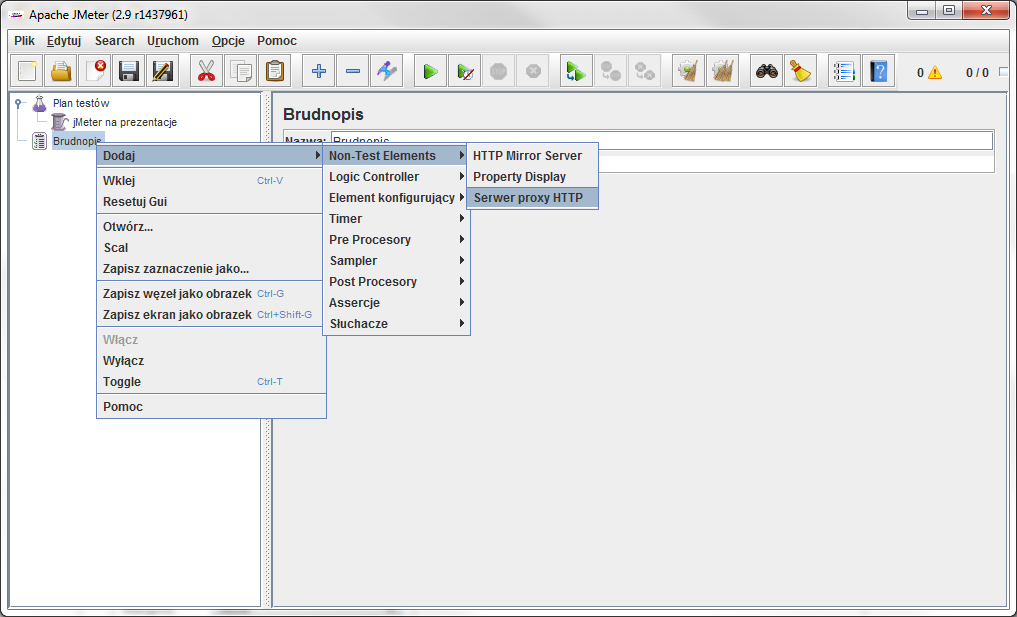Expand Logic Controller submenu
This screenshot has width=1017, height=617.
coord(396,176)
